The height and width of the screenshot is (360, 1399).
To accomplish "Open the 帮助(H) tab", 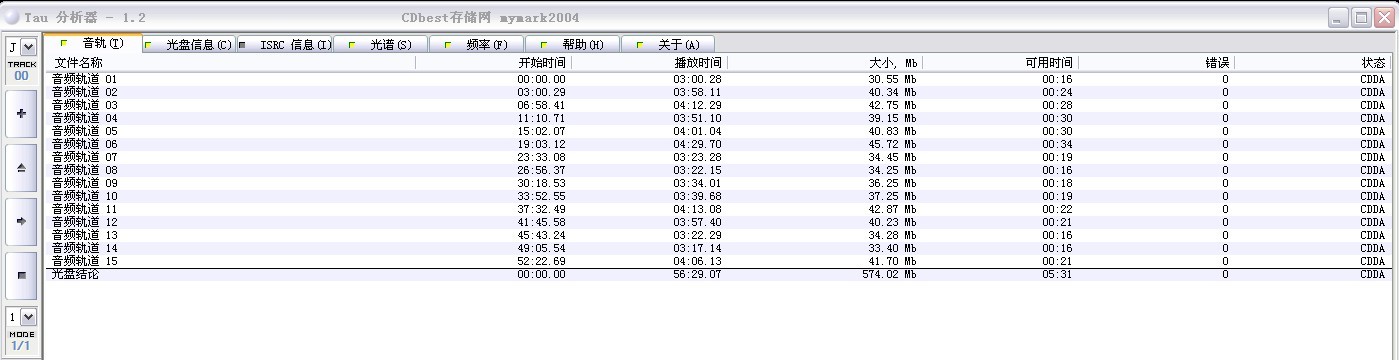I will pos(573,45).
